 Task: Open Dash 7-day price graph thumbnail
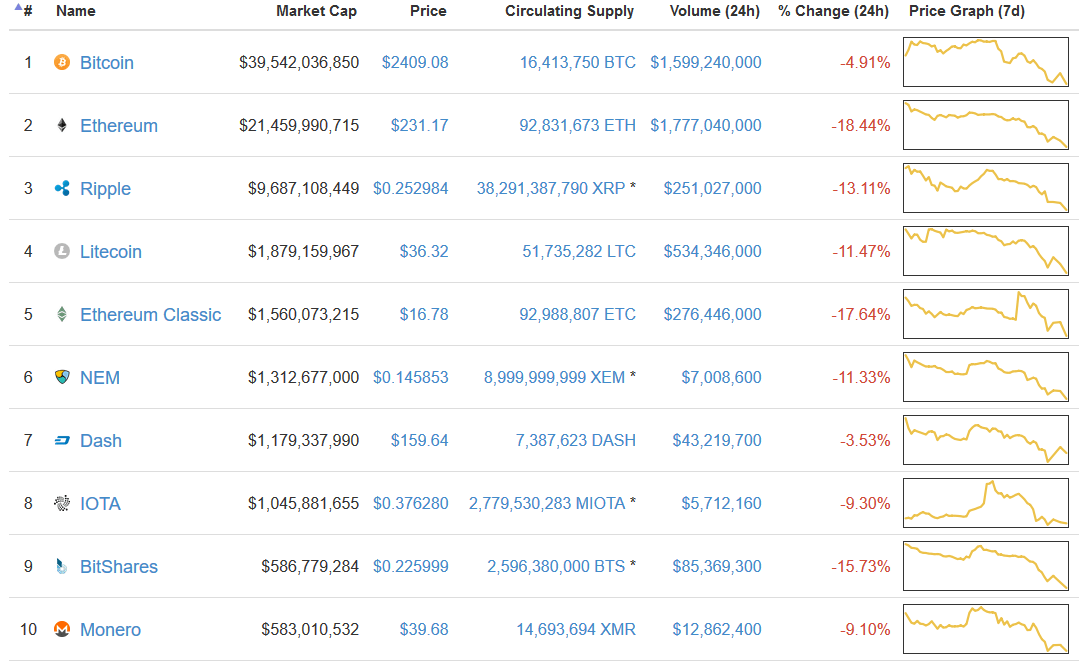pos(986,440)
